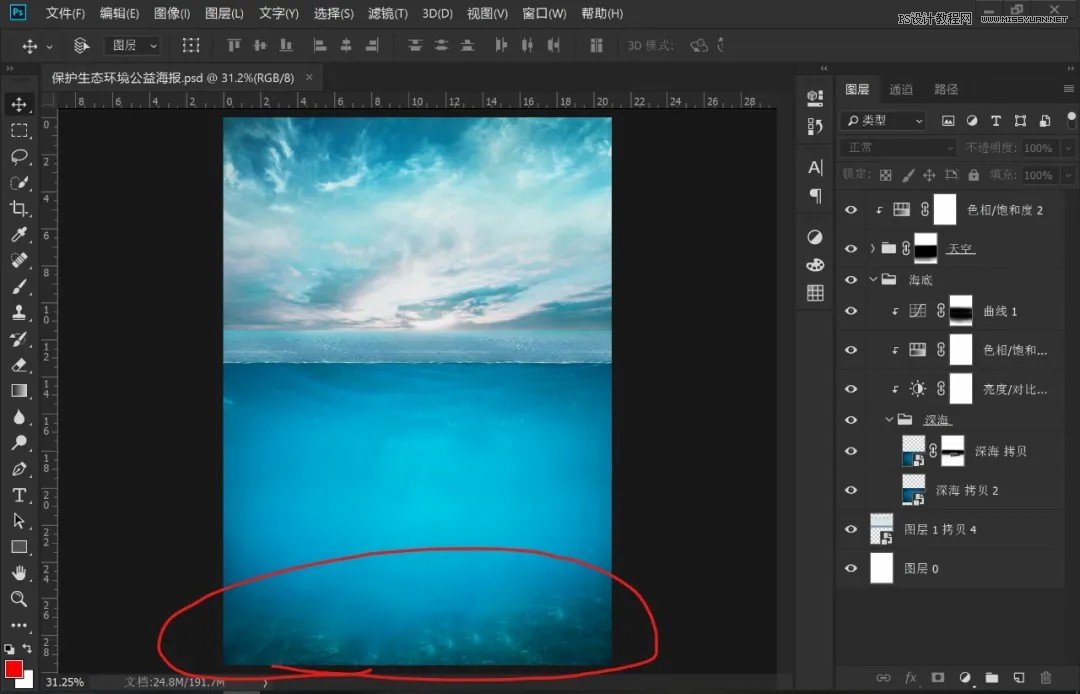The width and height of the screenshot is (1080, 694).
Task: Click the Align top edges button
Action: coord(234,45)
